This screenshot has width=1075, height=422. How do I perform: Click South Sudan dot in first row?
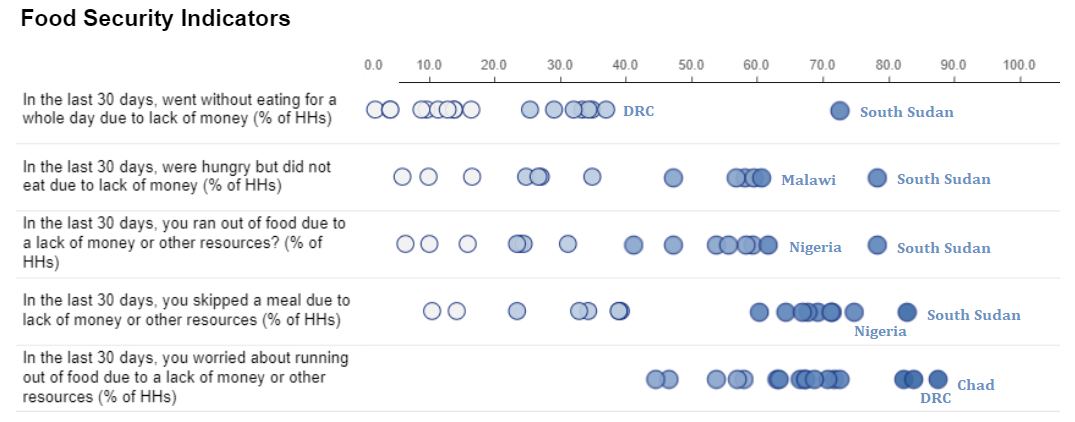[840, 110]
